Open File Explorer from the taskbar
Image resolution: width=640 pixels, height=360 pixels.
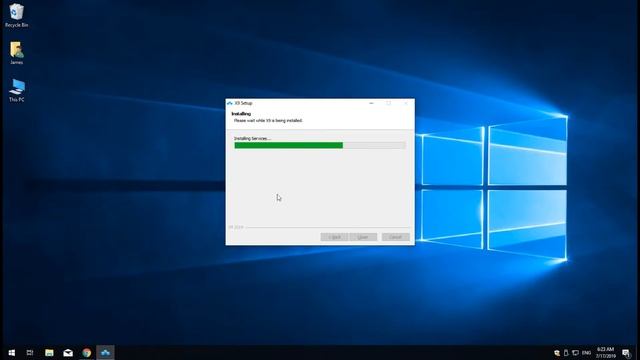tap(49, 353)
